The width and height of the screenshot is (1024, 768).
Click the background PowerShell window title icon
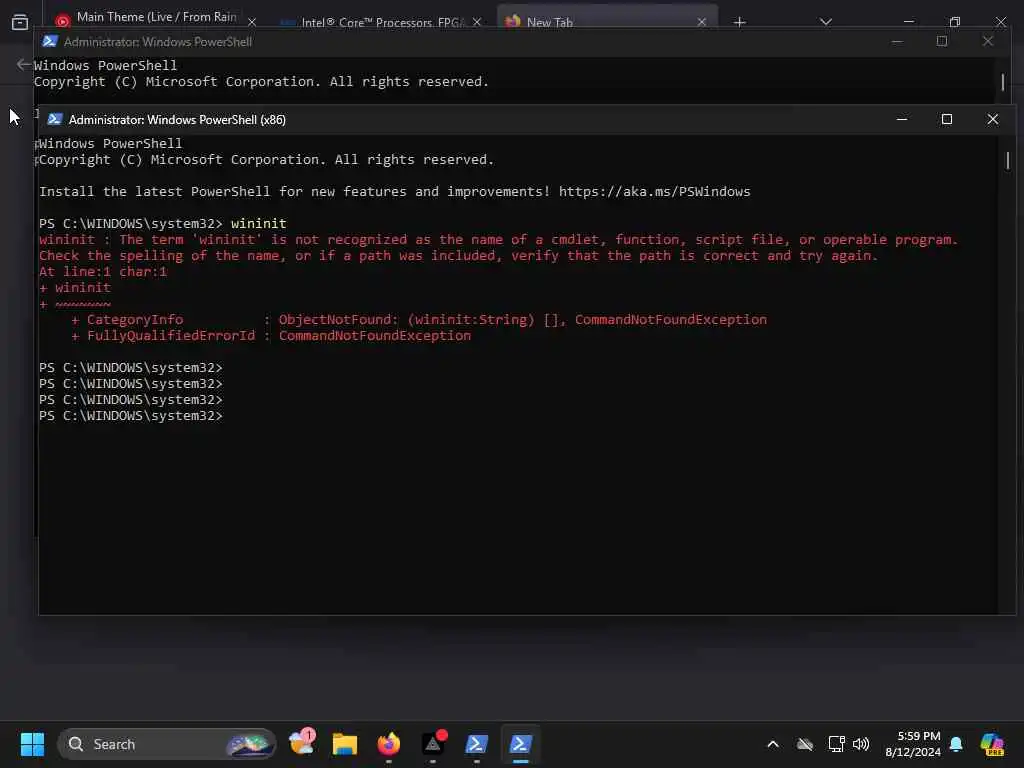[50, 41]
